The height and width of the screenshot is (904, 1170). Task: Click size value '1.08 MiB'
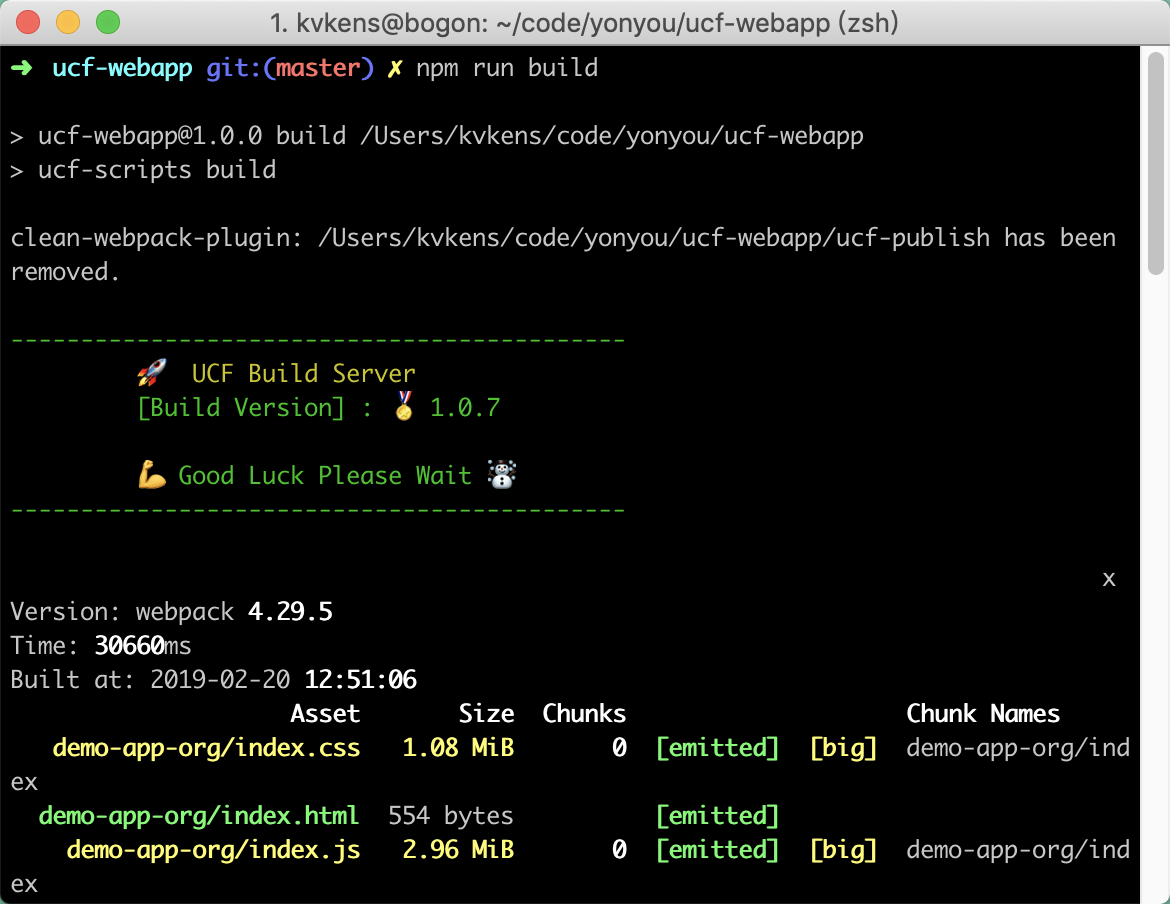tap(458, 748)
